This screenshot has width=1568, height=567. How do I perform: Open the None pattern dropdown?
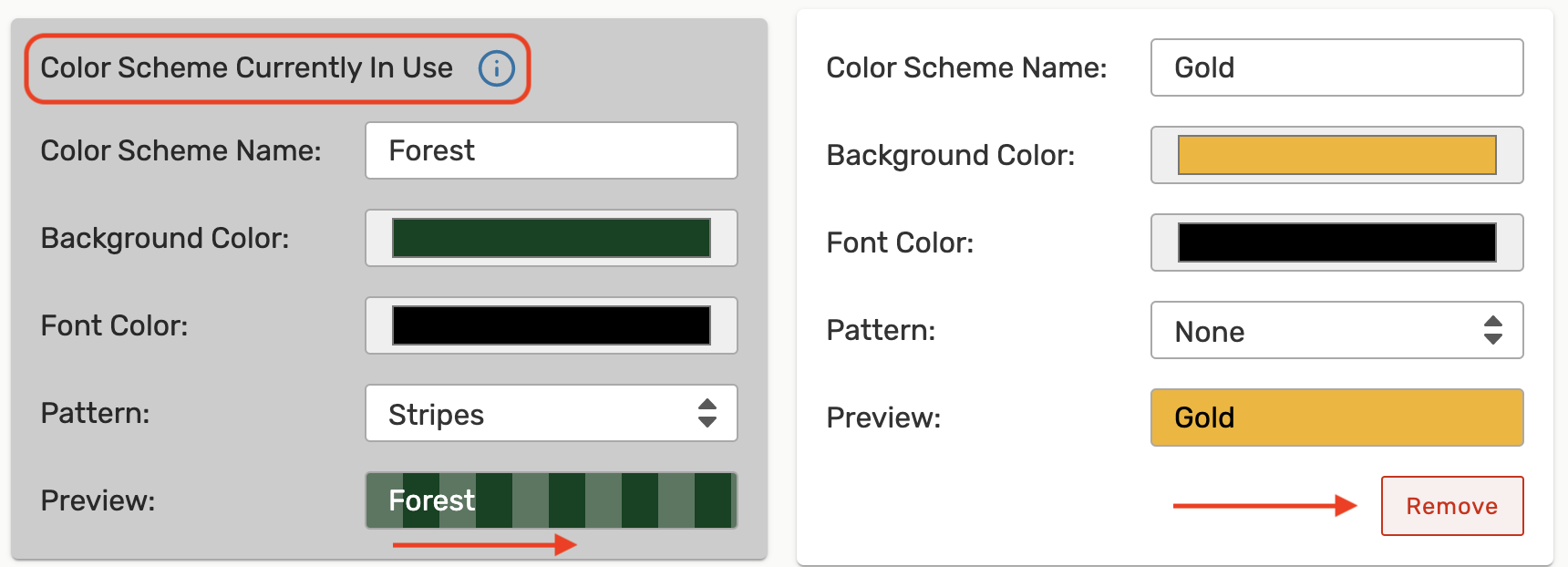1337,330
